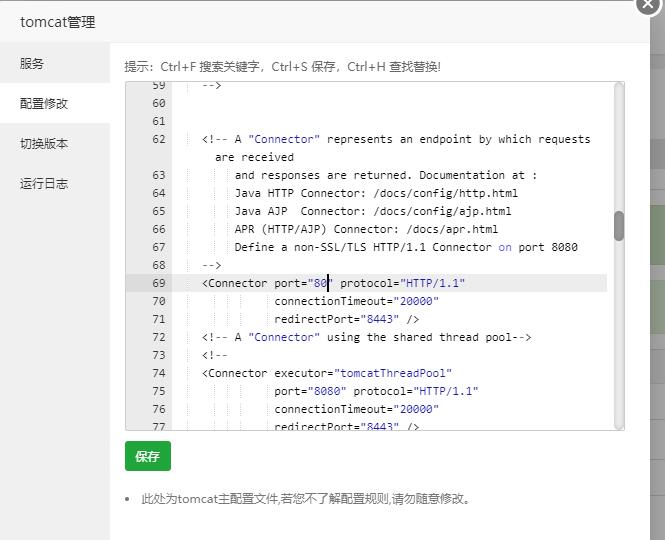
Task: Select the 配置修改 tab
Action: click(55, 103)
